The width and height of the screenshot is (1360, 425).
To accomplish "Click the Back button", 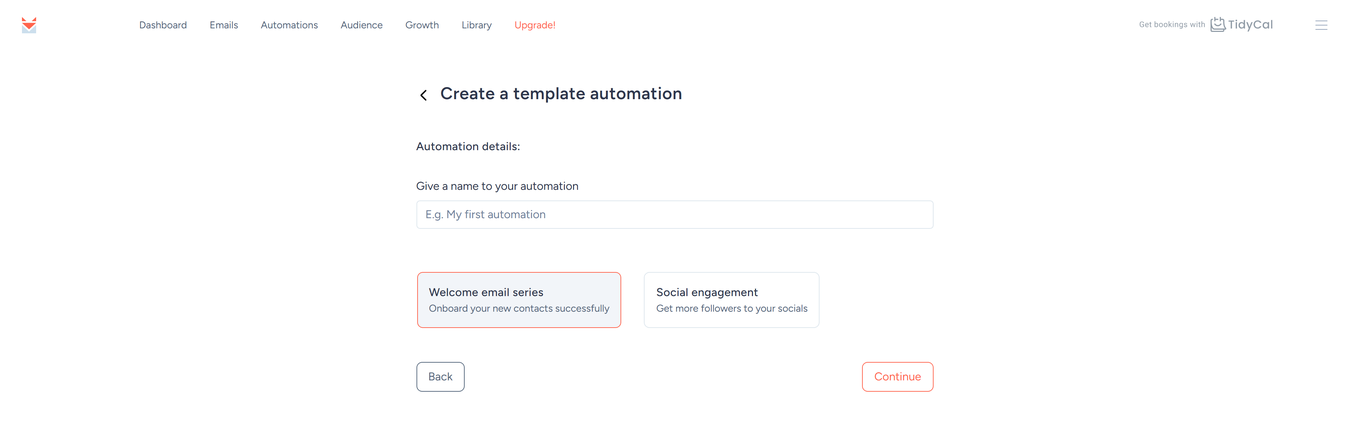I will click(x=440, y=377).
